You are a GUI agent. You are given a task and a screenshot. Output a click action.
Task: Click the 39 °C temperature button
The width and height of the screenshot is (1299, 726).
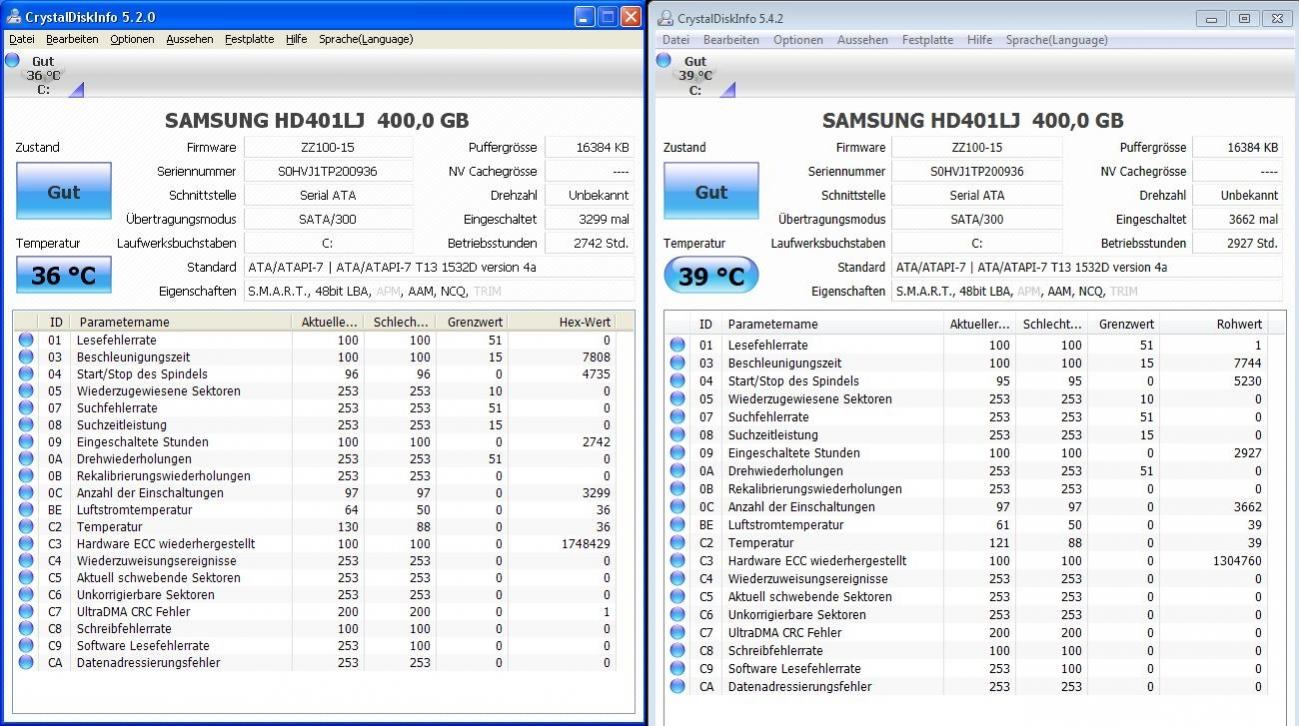tap(711, 275)
